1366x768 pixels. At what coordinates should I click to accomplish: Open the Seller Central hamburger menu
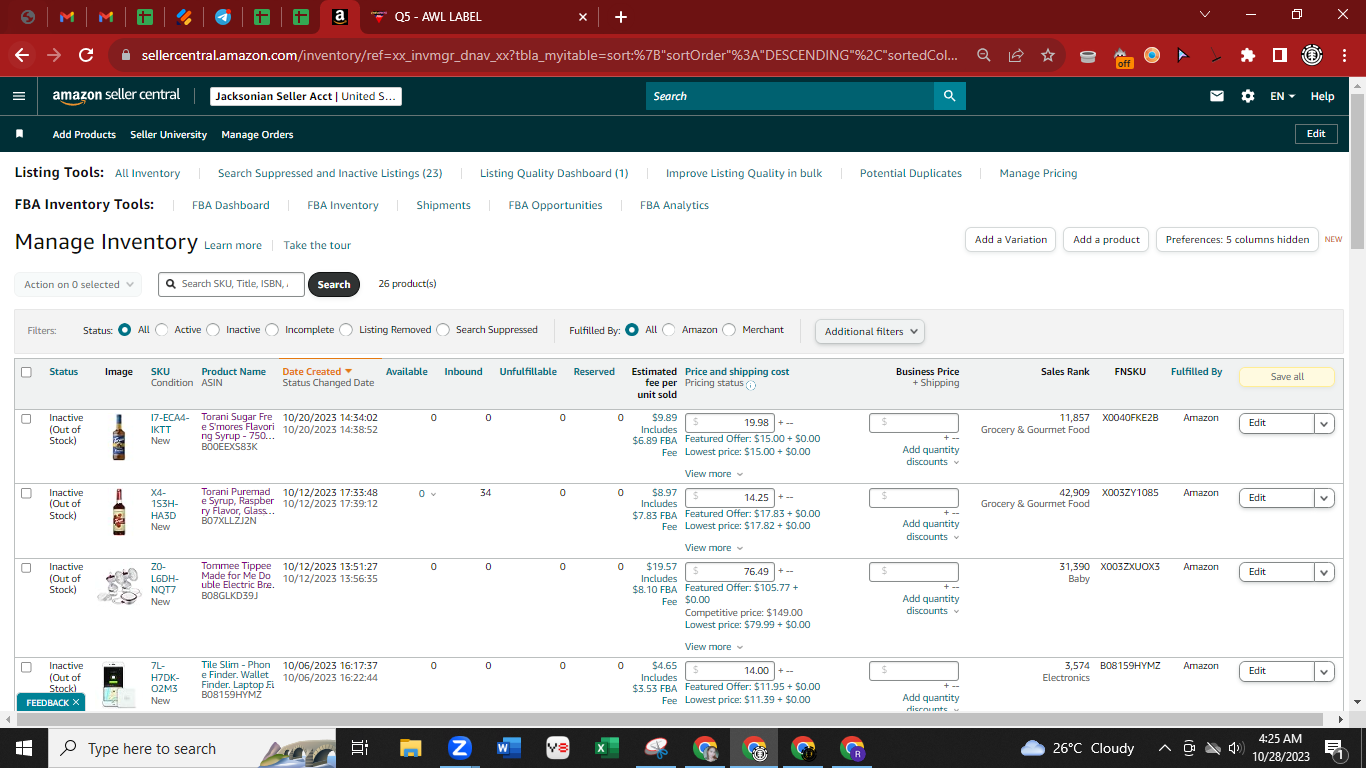pos(19,96)
